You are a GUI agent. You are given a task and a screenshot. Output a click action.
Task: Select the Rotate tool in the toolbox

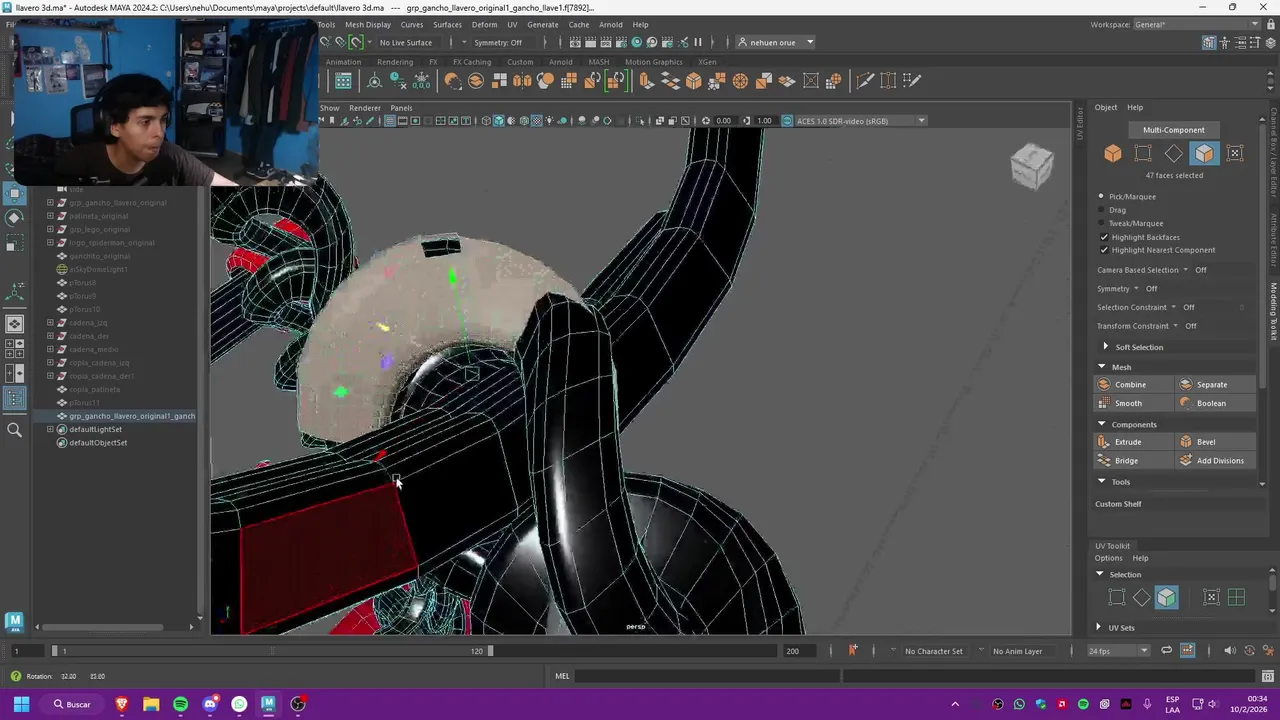pyautogui.click(x=14, y=217)
